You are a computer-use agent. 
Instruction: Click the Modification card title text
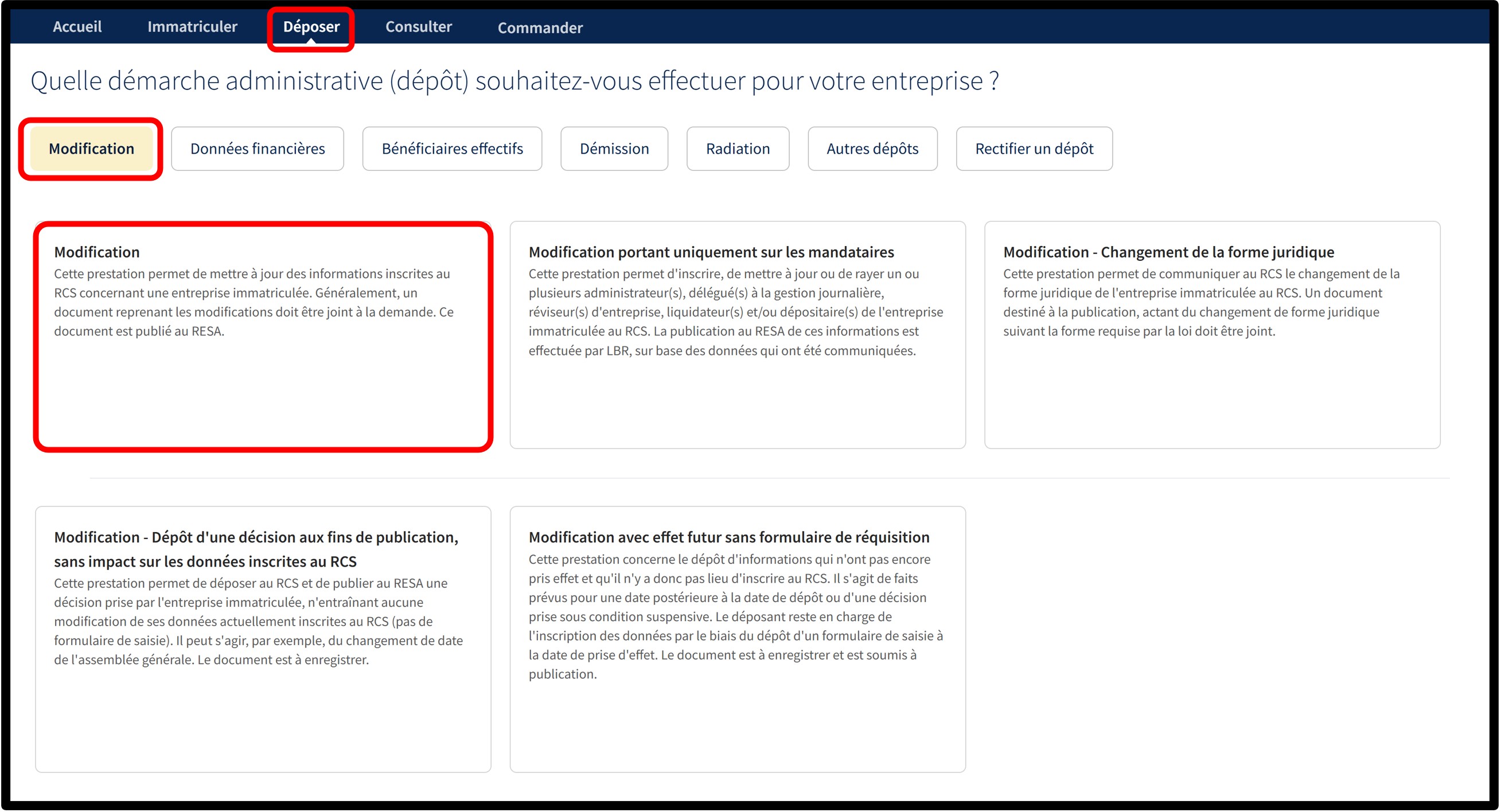[97, 252]
